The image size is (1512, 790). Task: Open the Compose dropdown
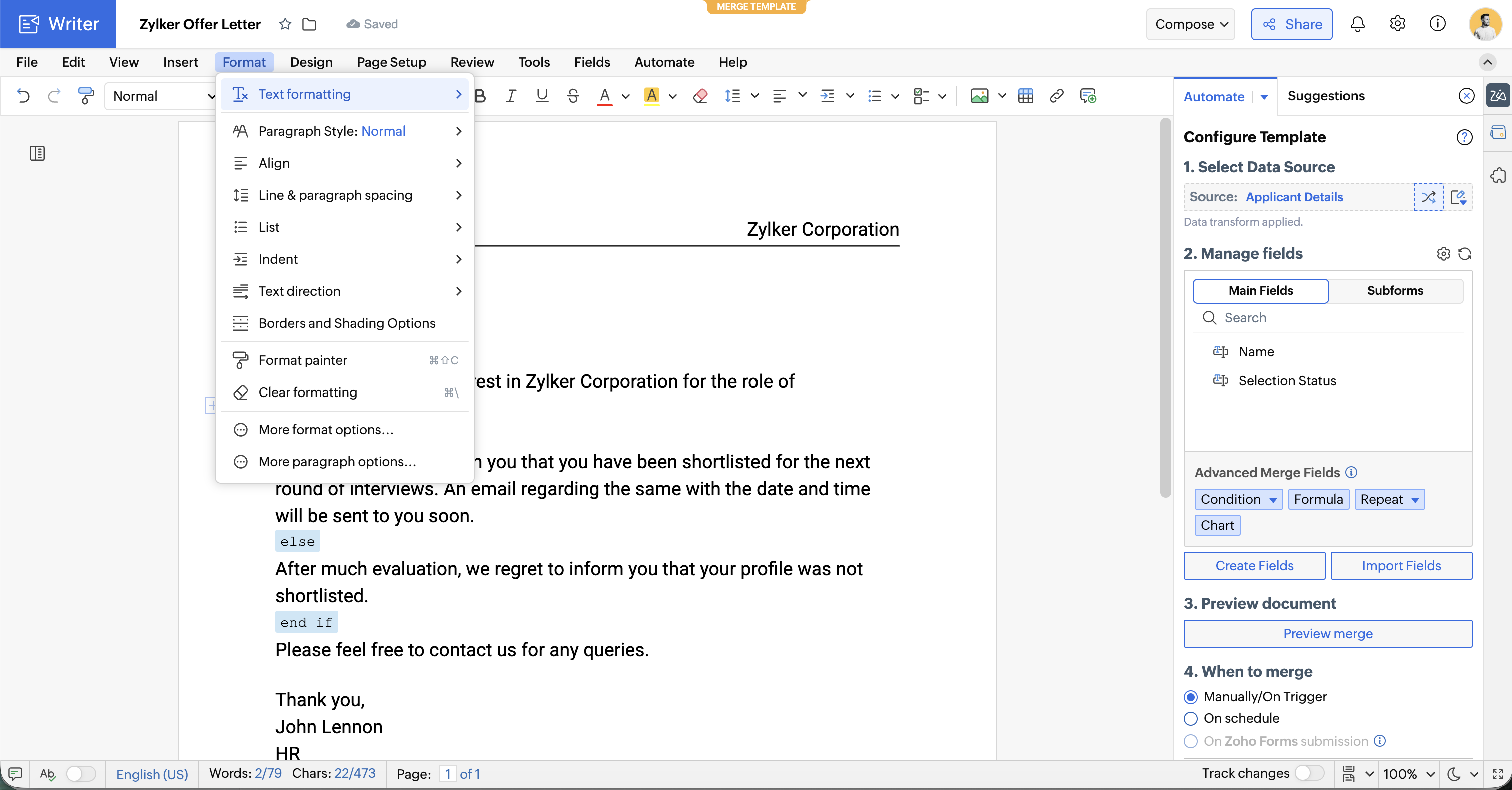(x=1190, y=24)
